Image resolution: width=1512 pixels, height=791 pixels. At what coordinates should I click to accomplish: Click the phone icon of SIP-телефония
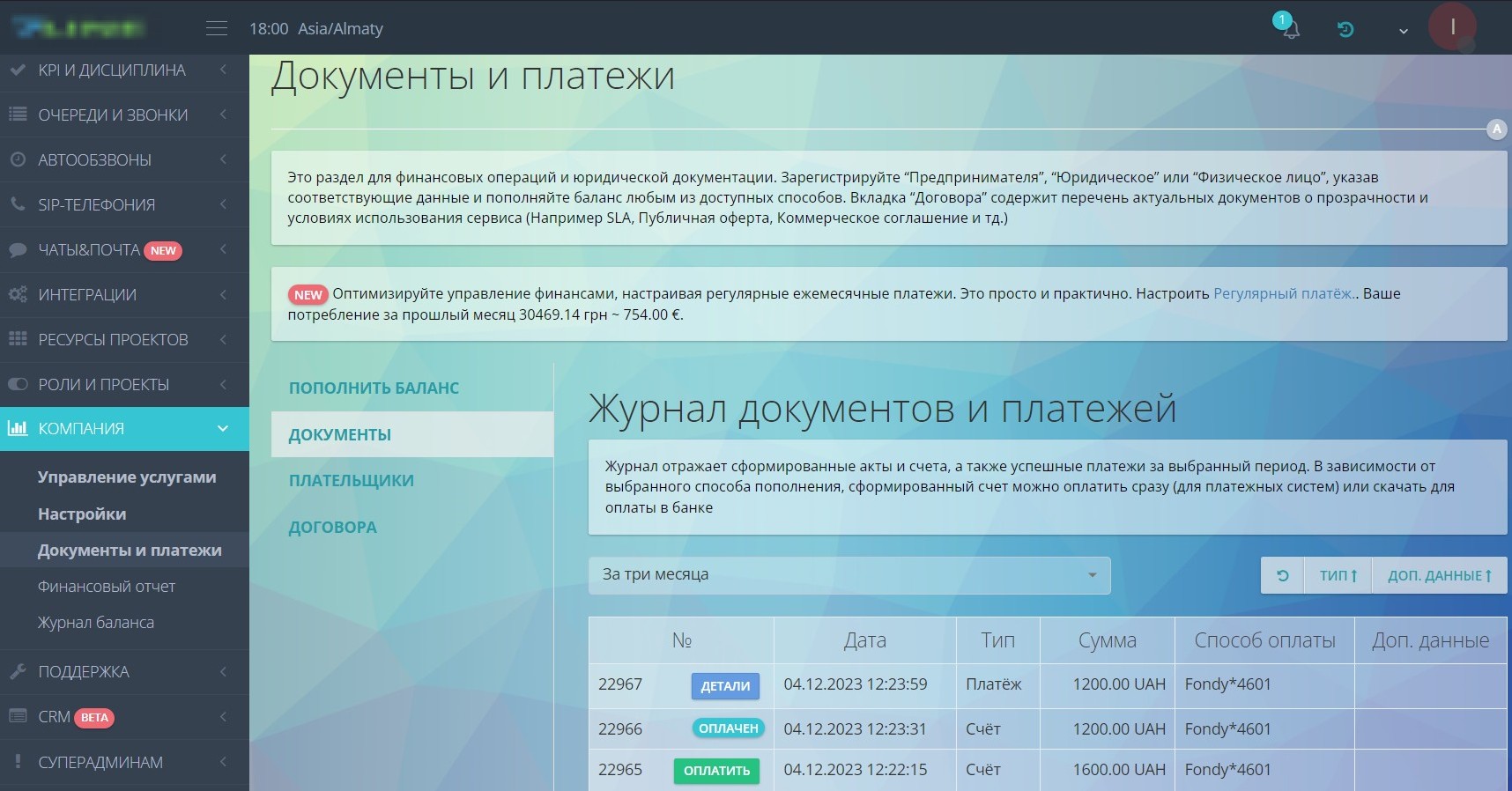click(x=18, y=204)
